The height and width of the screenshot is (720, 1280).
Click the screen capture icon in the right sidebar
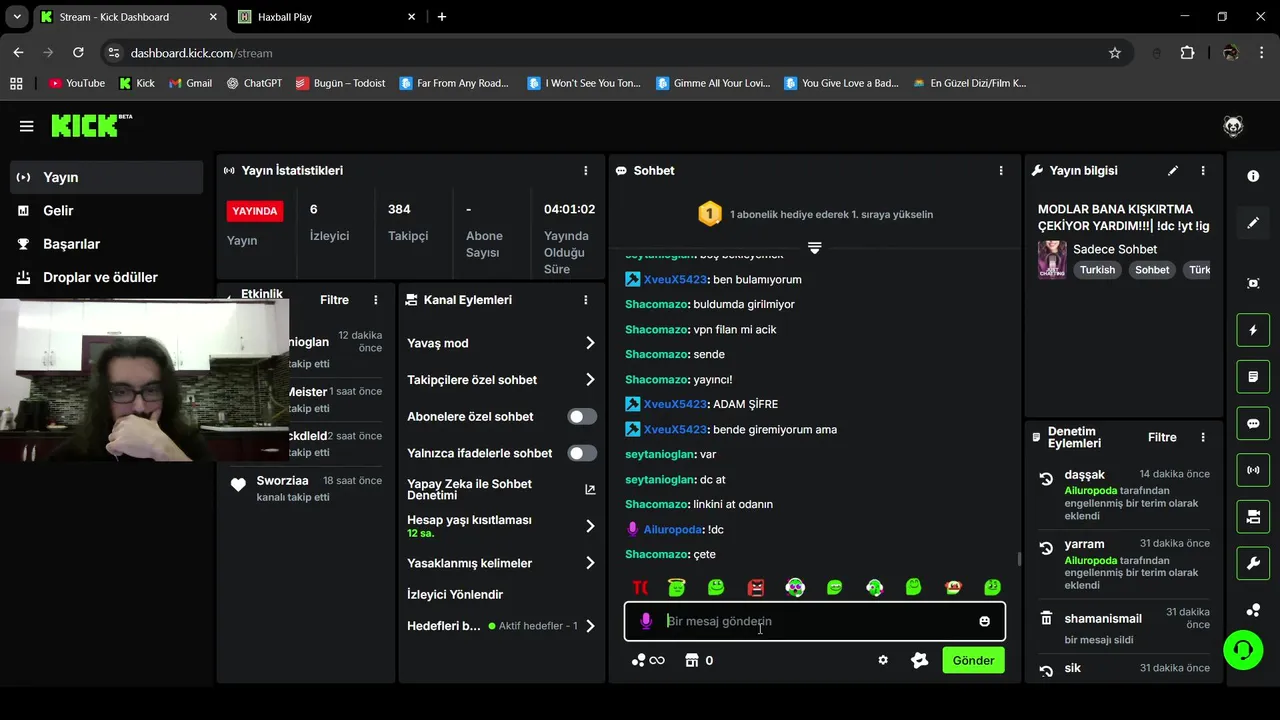point(1253,283)
